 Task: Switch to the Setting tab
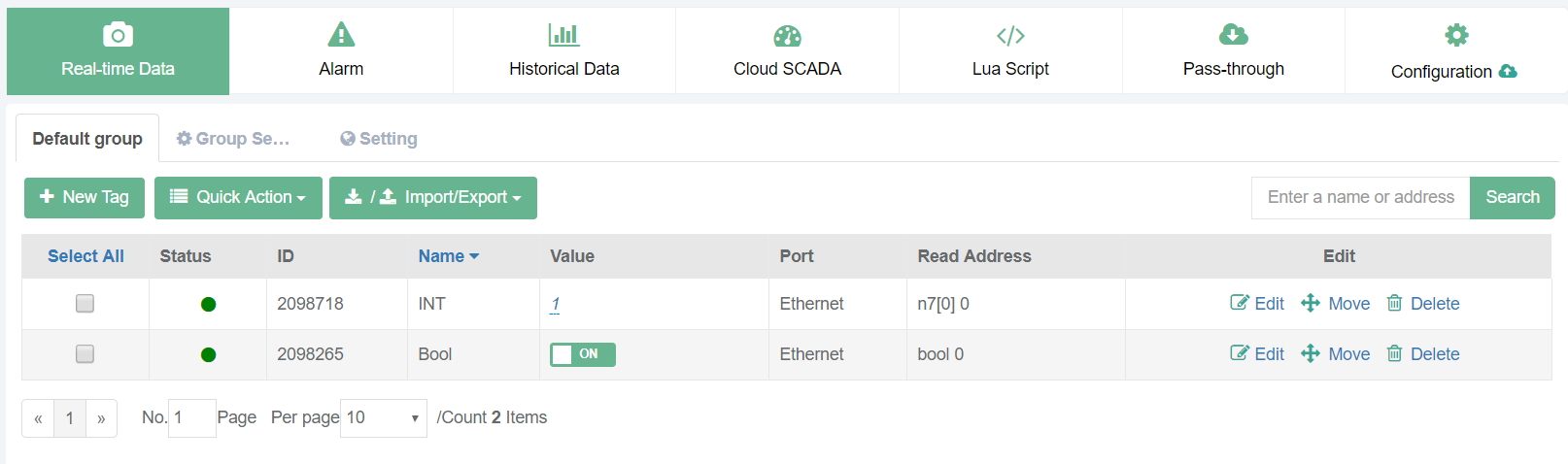(x=379, y=139)
